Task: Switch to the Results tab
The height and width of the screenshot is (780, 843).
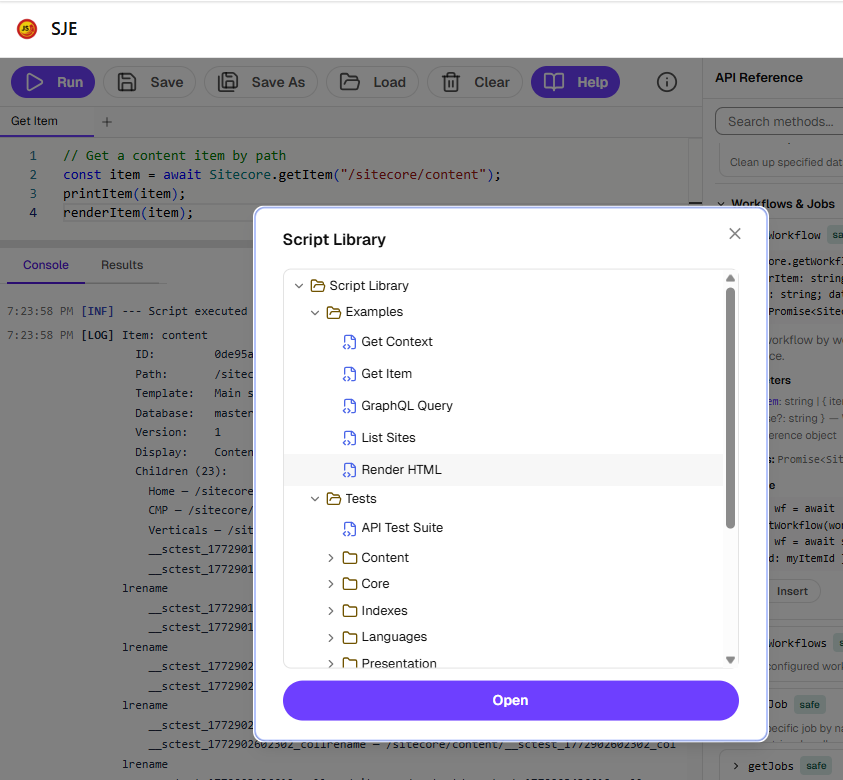Action: coord(121,266)
